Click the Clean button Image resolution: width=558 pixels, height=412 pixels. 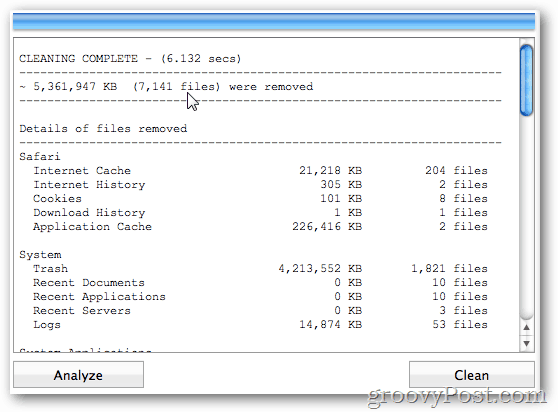pos(472,375)
